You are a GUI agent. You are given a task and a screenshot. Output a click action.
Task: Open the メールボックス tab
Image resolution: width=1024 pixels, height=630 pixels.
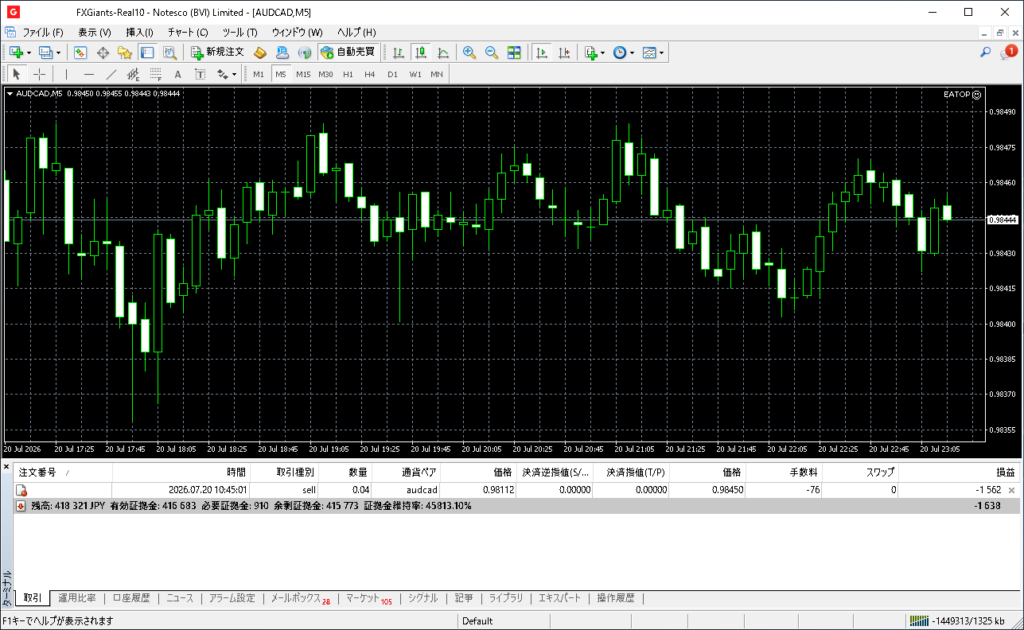tap(300, 598)
